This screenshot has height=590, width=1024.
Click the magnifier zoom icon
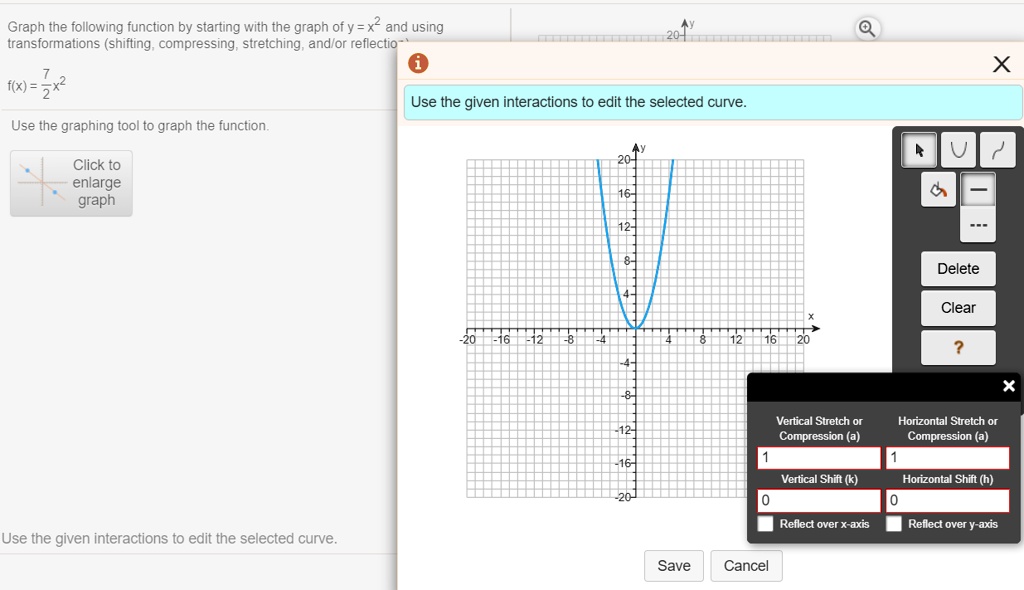click(x=867, y=29)
